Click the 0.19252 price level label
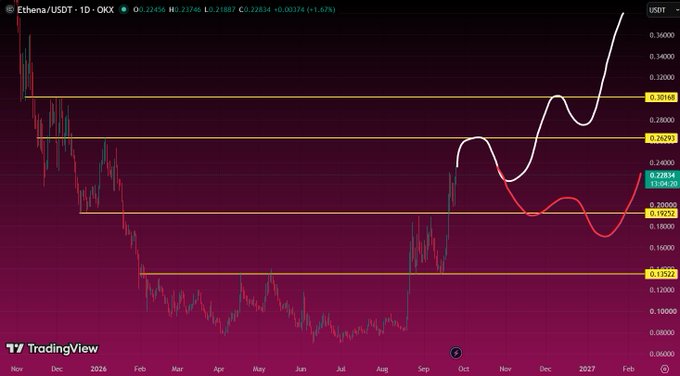 click(661, 213)
